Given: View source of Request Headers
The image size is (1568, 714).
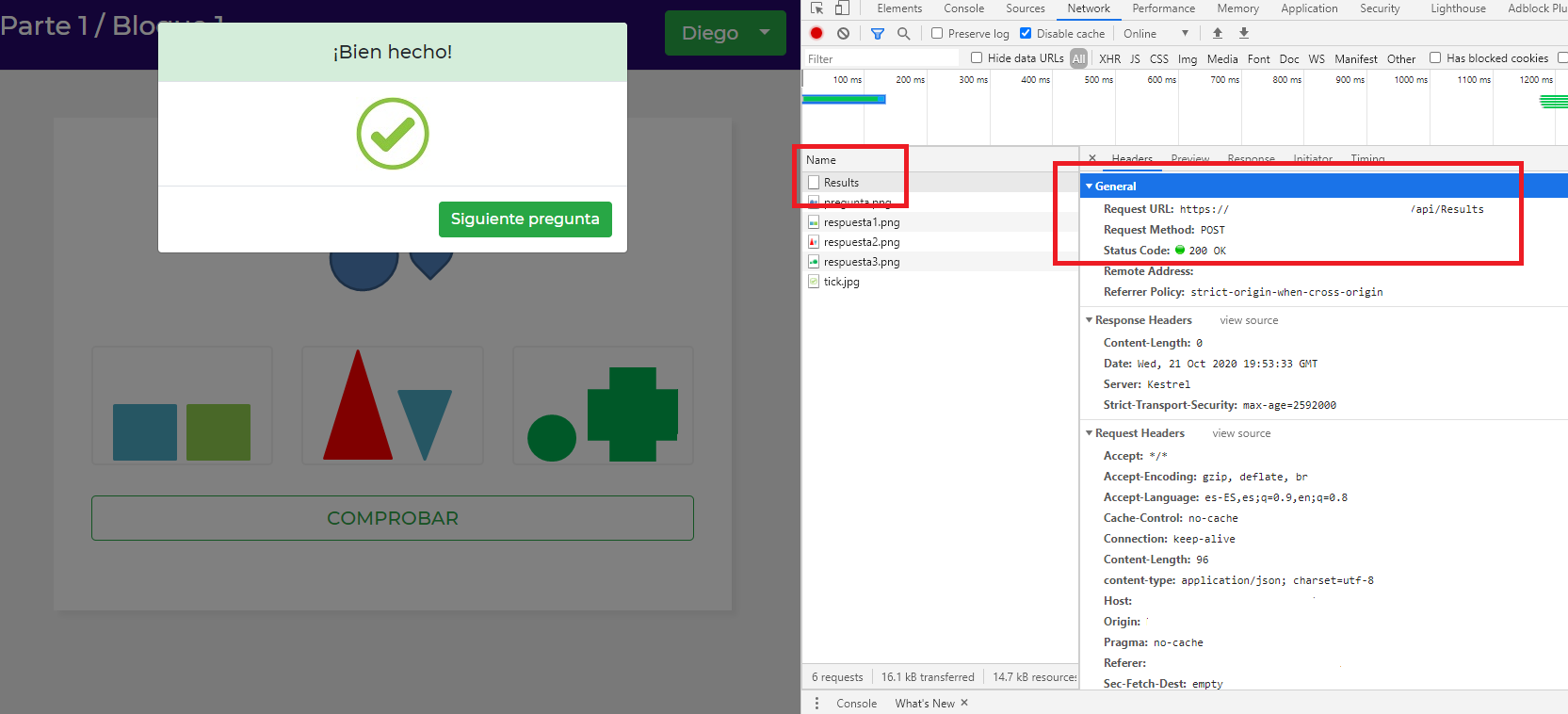Looking at the screenshot, I should point(1241,433).
